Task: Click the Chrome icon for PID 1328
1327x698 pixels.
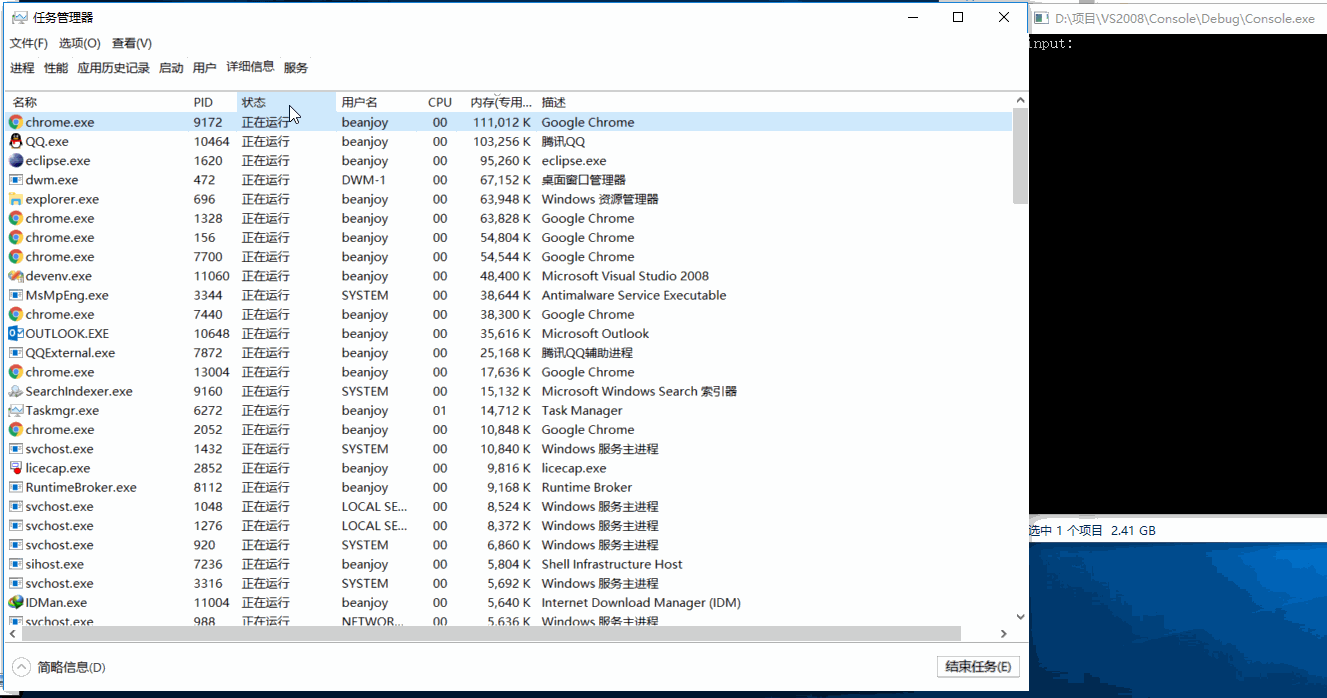Action: 16,218
